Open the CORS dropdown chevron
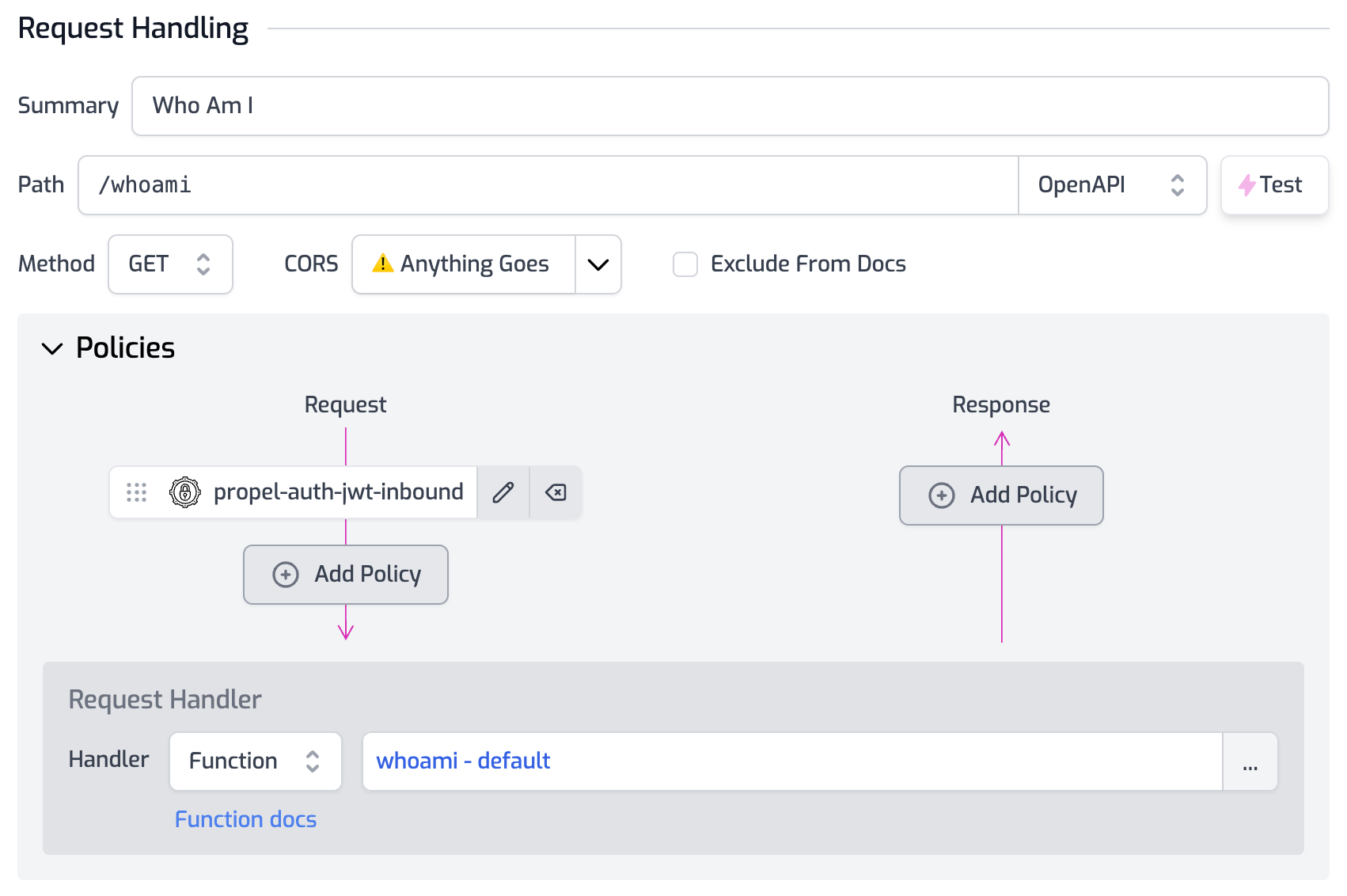 (598, 264)
